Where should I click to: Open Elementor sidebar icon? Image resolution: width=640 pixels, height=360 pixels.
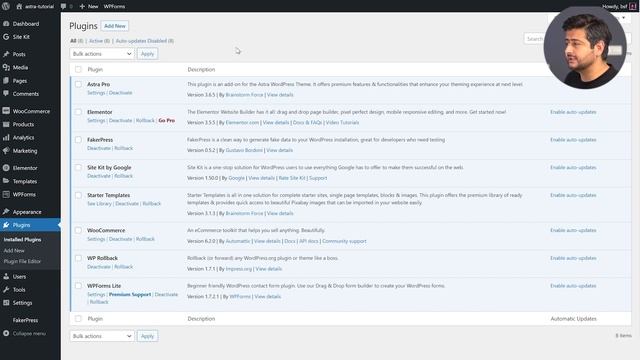point(6,168)
